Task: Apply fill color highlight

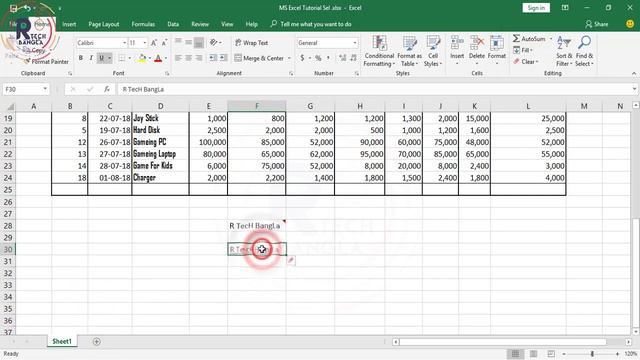Action: pyautogui.click(x=142, y=58)
